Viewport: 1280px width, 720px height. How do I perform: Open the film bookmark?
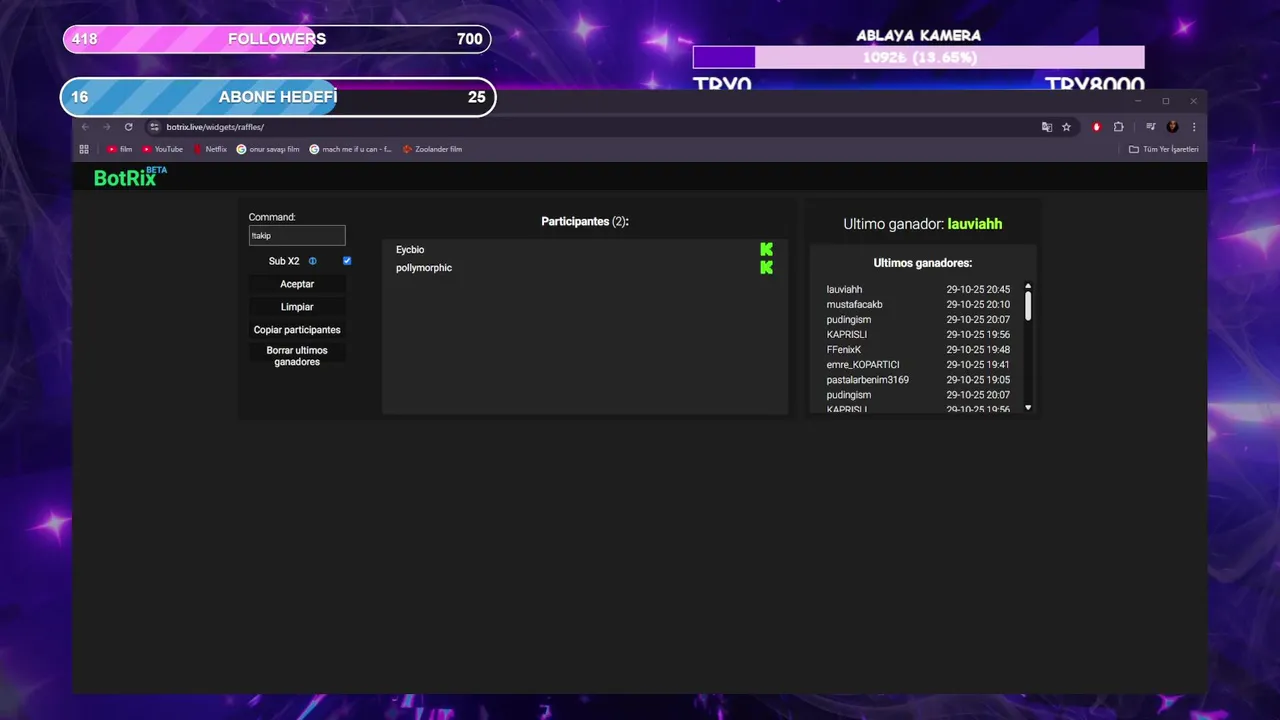point(119,149)
